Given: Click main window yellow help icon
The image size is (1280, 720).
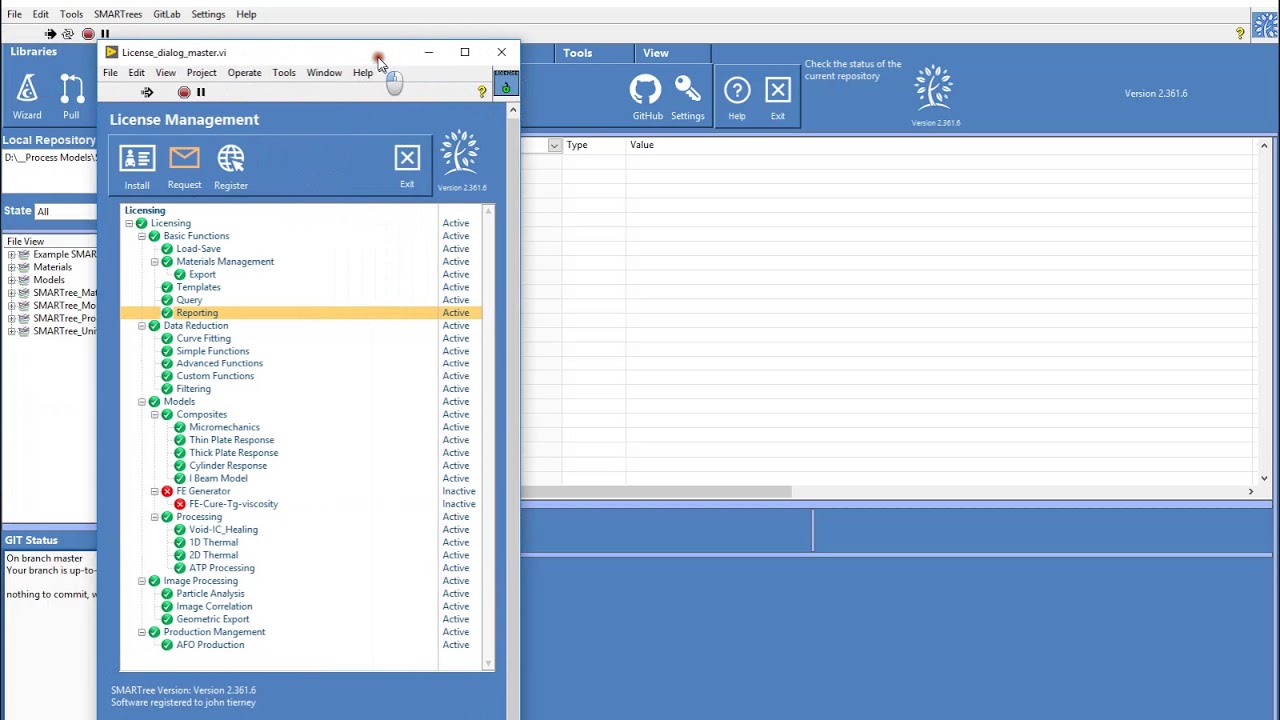Looking at the screenshot, I should (1240, 34).
